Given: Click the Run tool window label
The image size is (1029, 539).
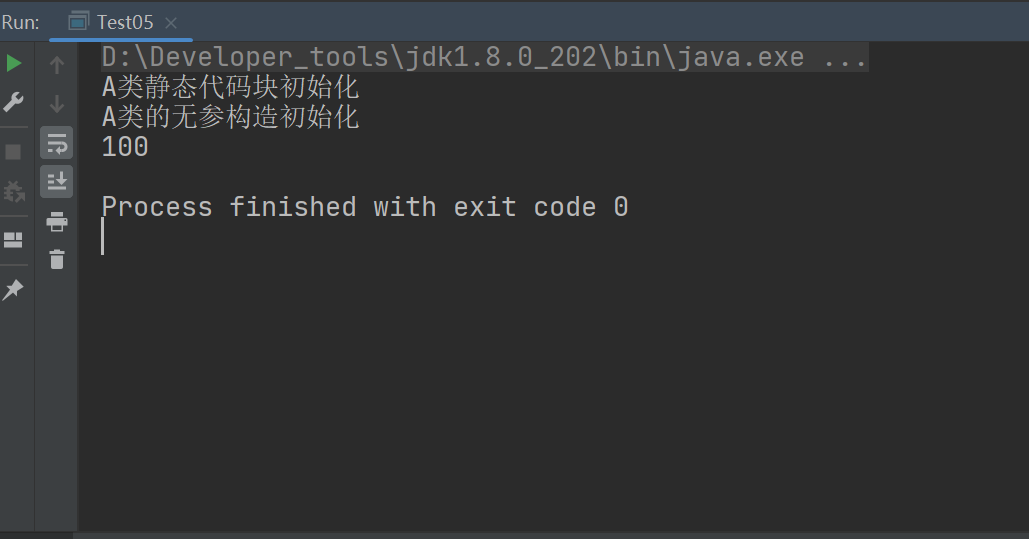Looking at the screenshot, I should point(20,22).
